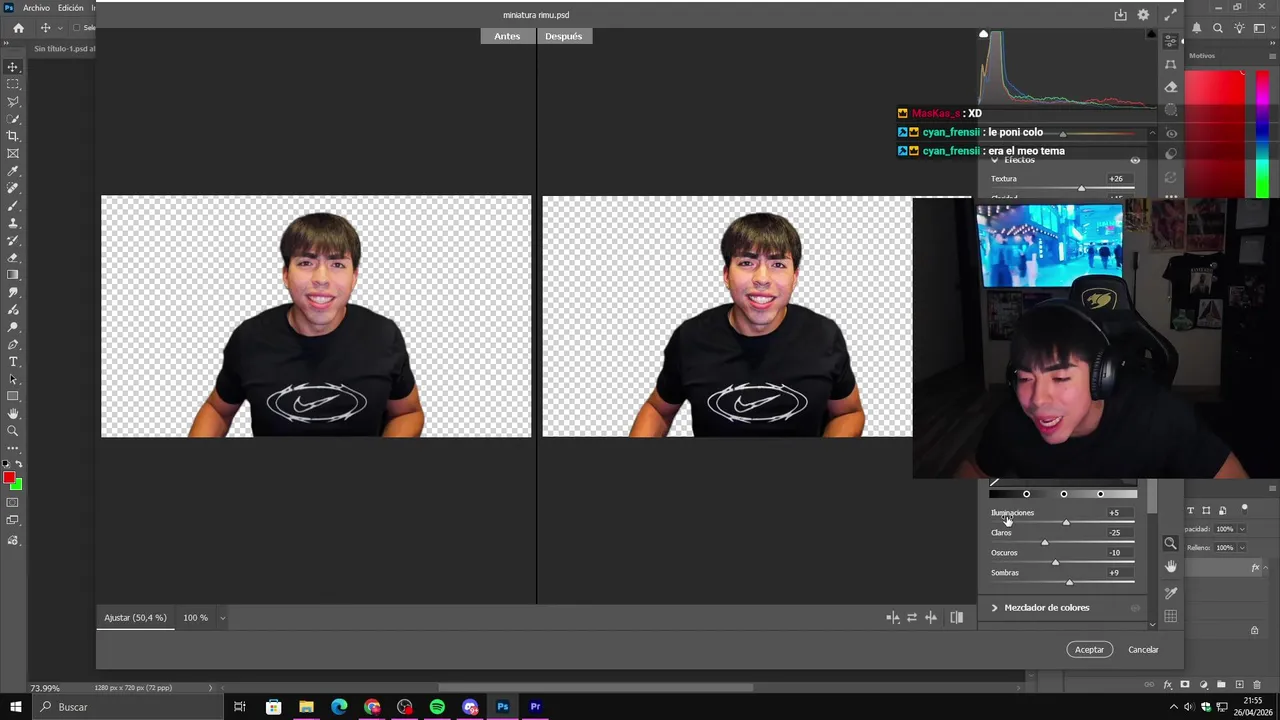Open Camera Raw healing eraser icon
The height and width of the screenshot is (720, 1280).
point(1171,87)
